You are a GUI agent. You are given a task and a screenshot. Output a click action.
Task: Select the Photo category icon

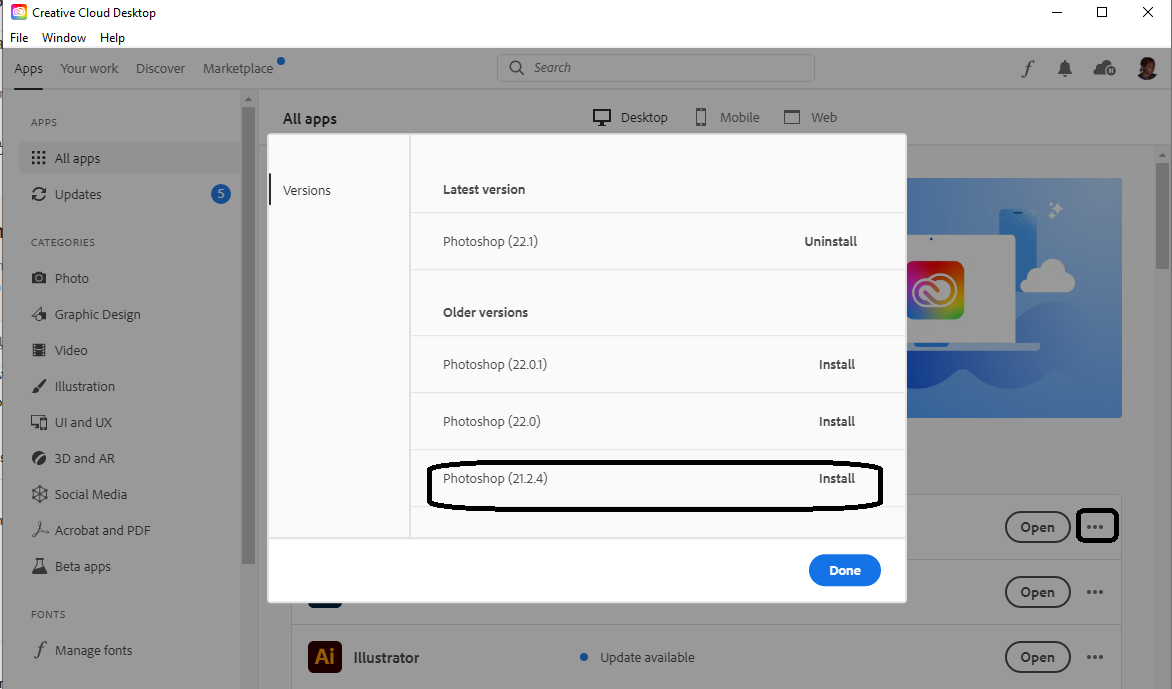39,277
